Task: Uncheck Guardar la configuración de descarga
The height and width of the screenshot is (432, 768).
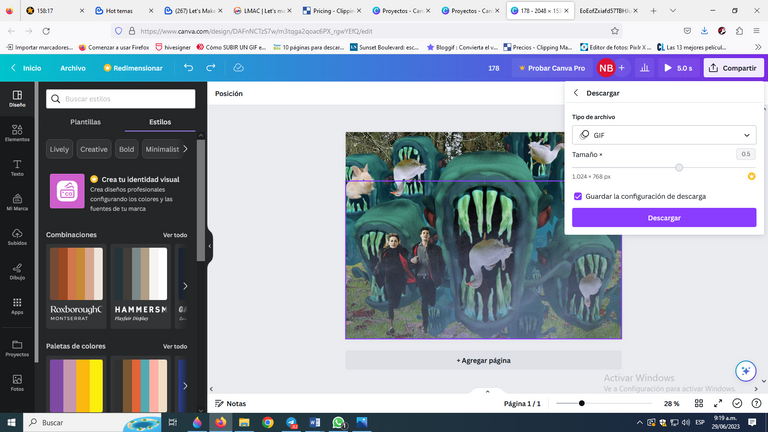Action: [x=578, y=196]
